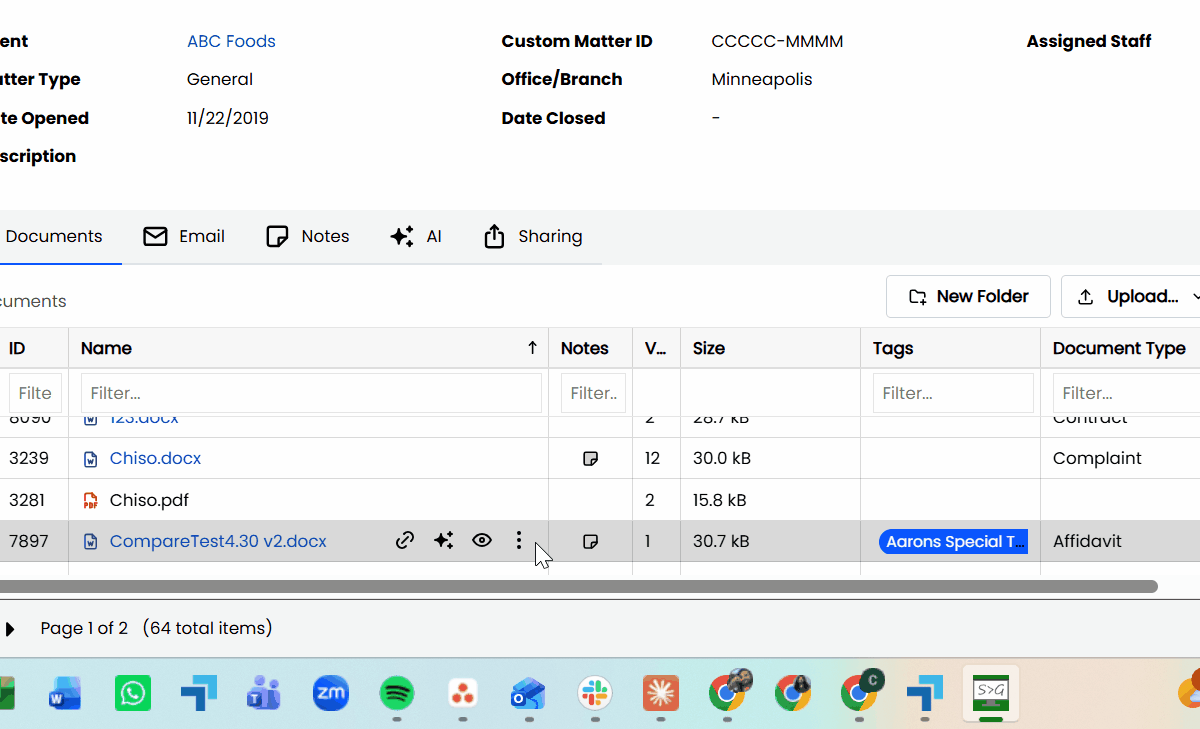Open the note icon in Chiso.docx row
Image resolution: width=1200 pixels, height=729 pixels.
pyautogui.click(x=590, y=459)
